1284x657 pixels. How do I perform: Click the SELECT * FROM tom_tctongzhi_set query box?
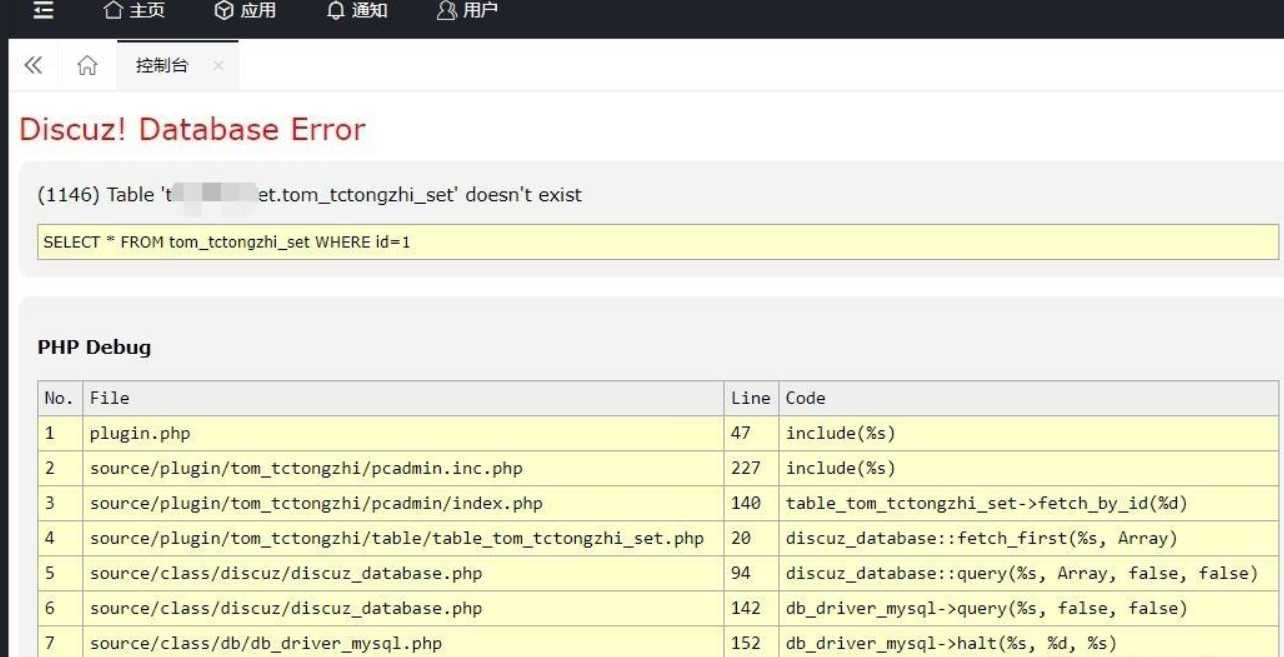click(x=657, y=242)
